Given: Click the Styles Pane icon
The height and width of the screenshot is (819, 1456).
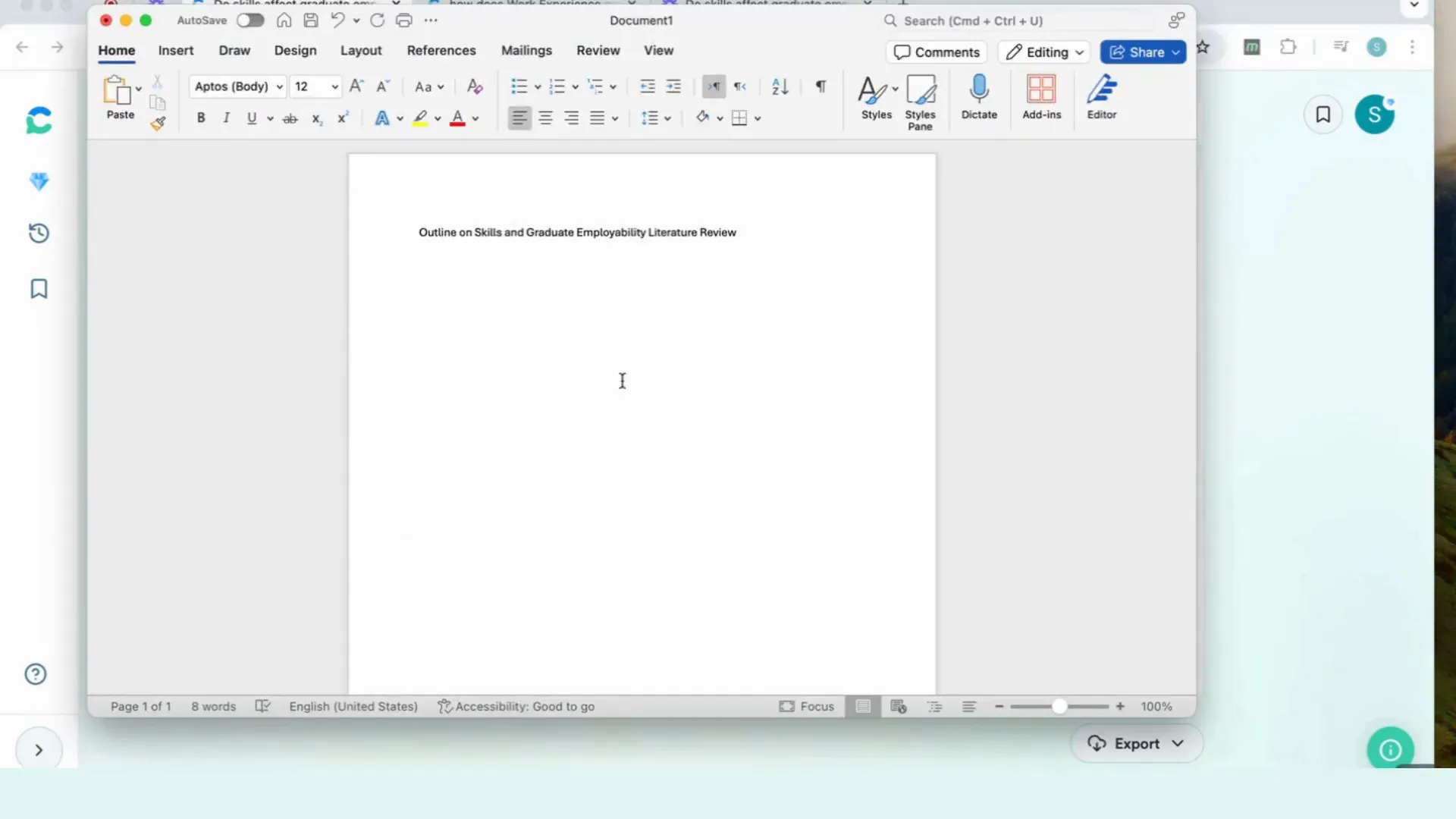Looking at the screenshot, I should (x=920, y=99).
